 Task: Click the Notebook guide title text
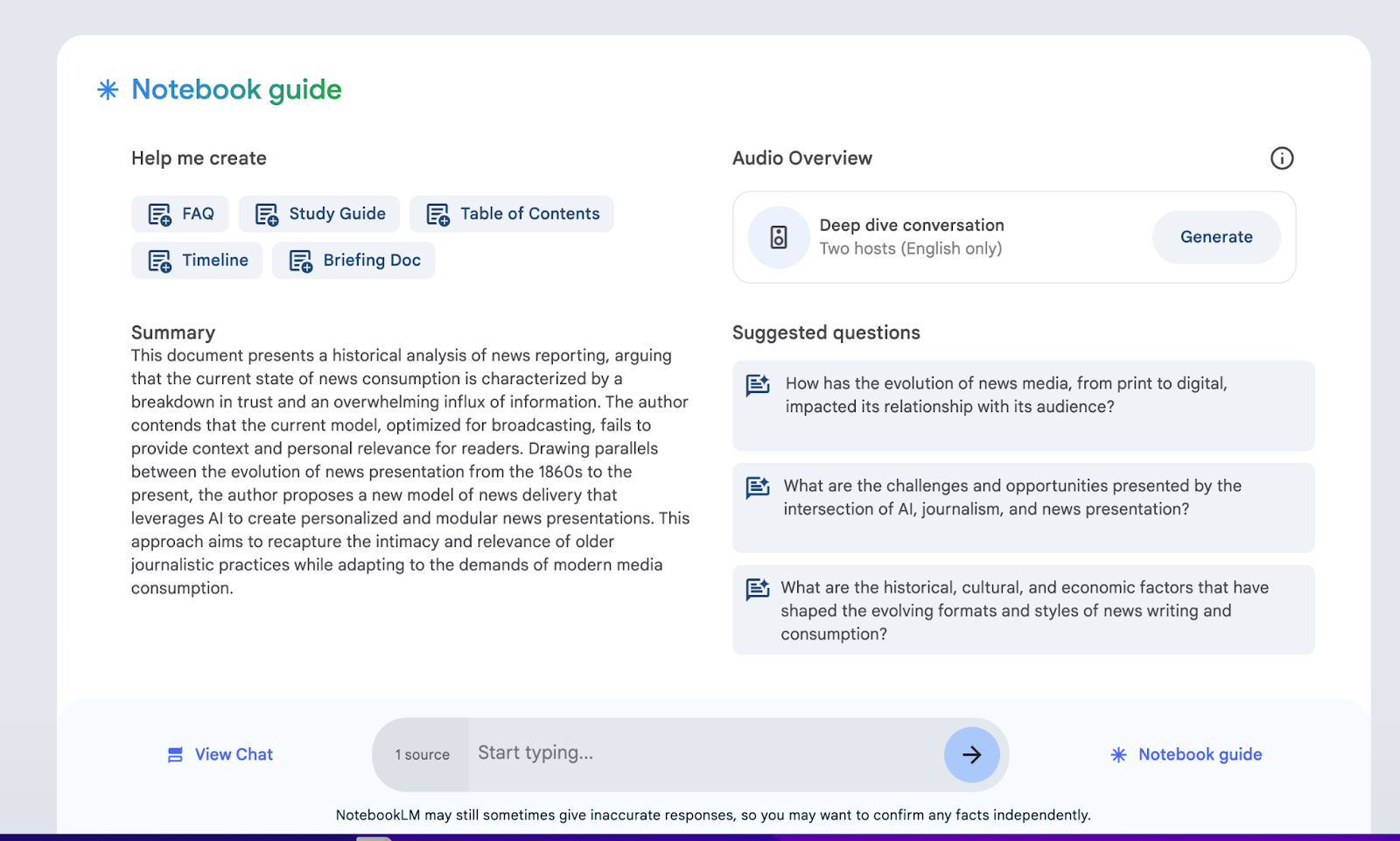pos(236,89)
